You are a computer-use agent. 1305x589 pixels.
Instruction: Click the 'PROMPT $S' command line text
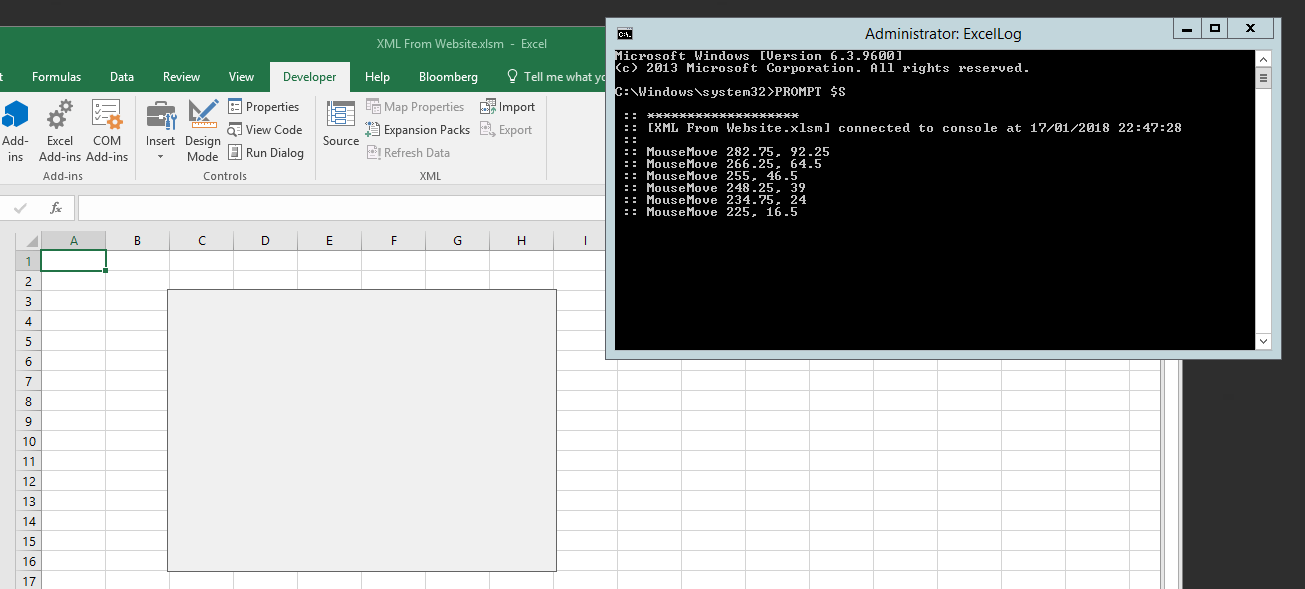tap(809, 92)
